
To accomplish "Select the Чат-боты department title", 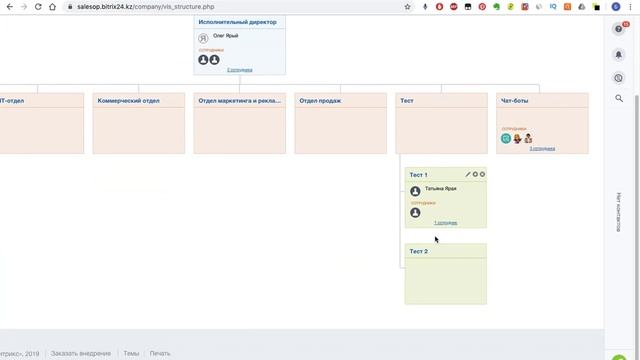I will pyautogui.click(x=514, y=100).
